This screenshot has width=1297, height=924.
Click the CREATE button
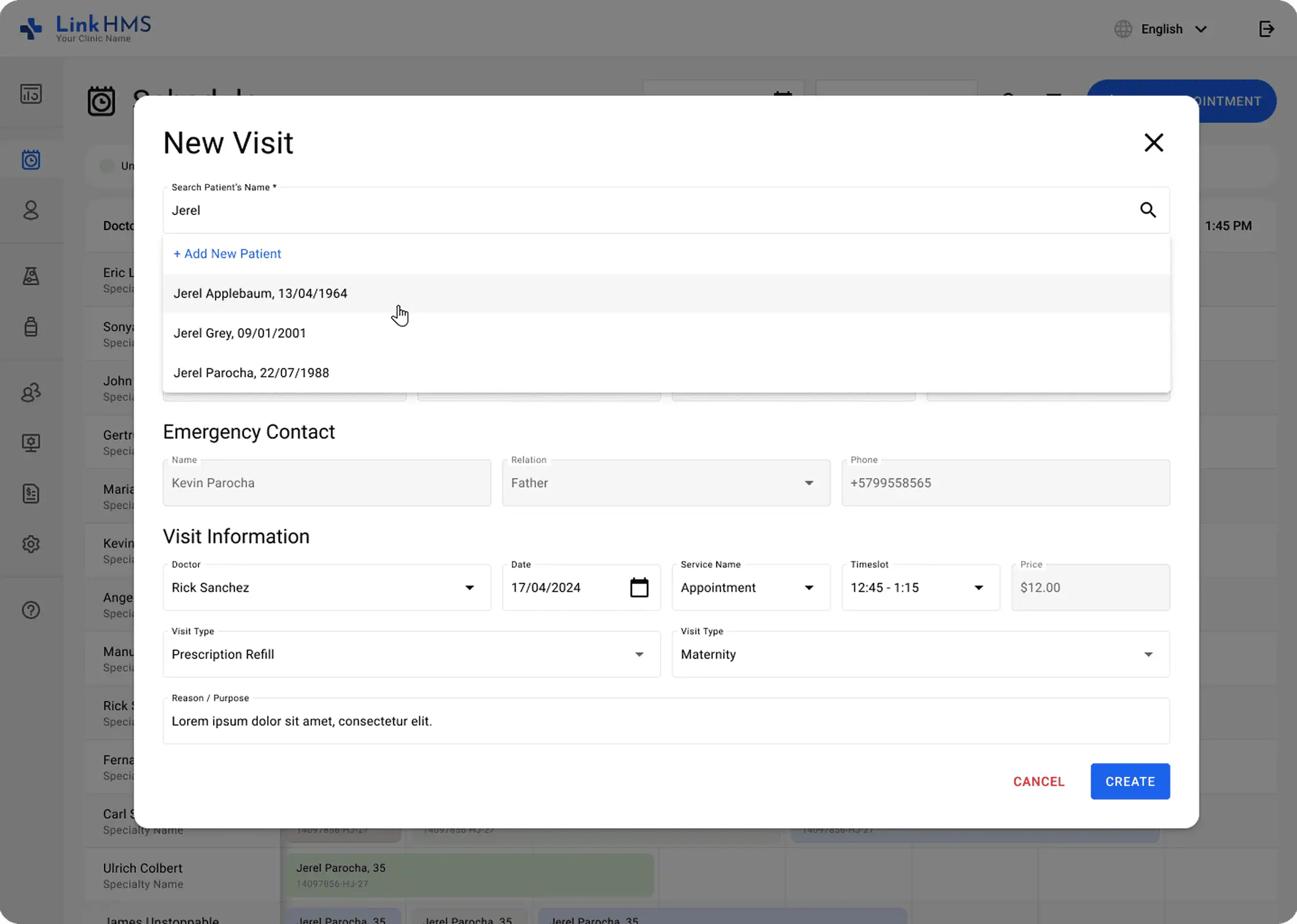pyautogui.click(x=1130, y=781)
